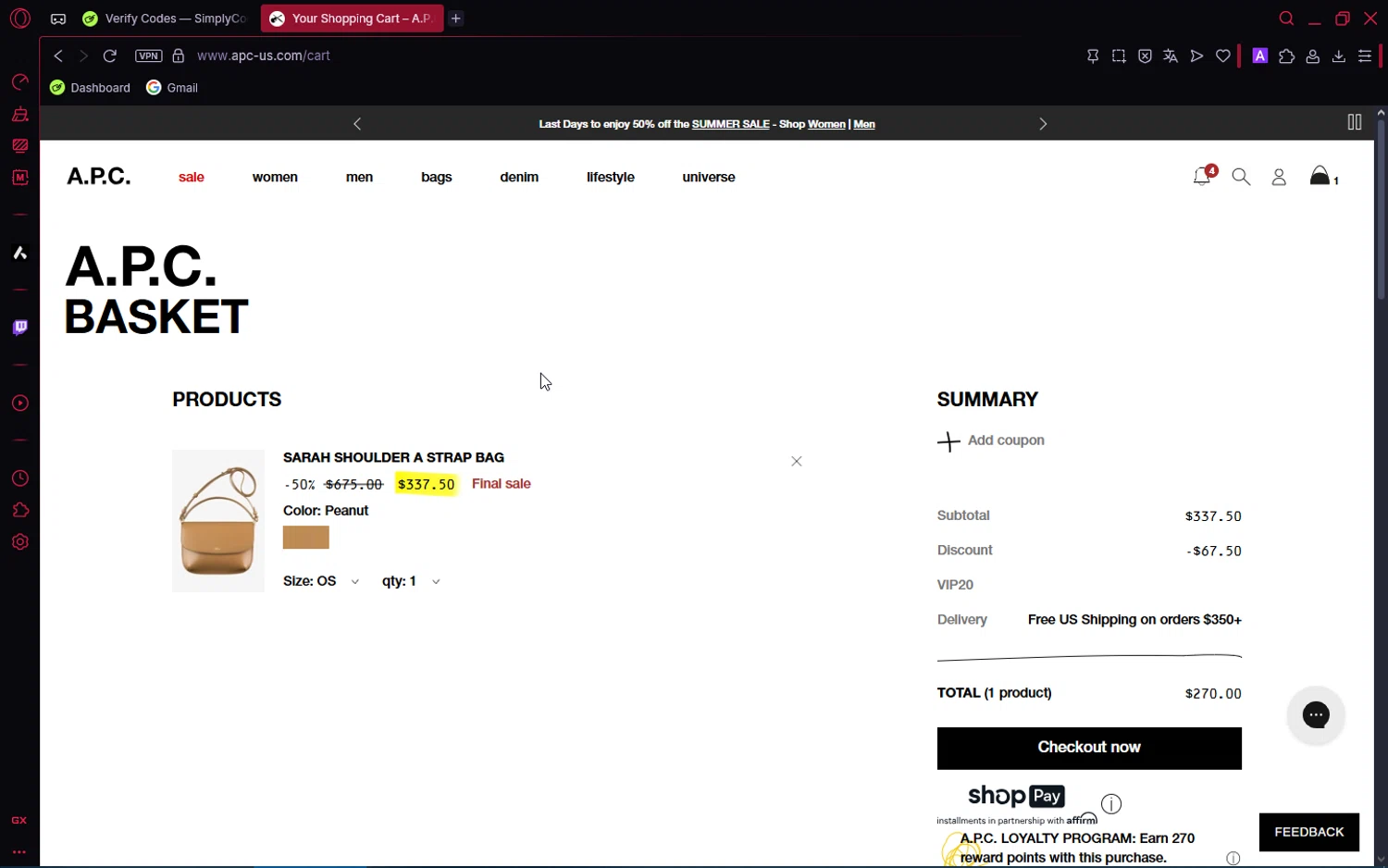Click the VPN badge in address bar
The width and height of the screenshot is (1388, 868).
coord(148,56)
